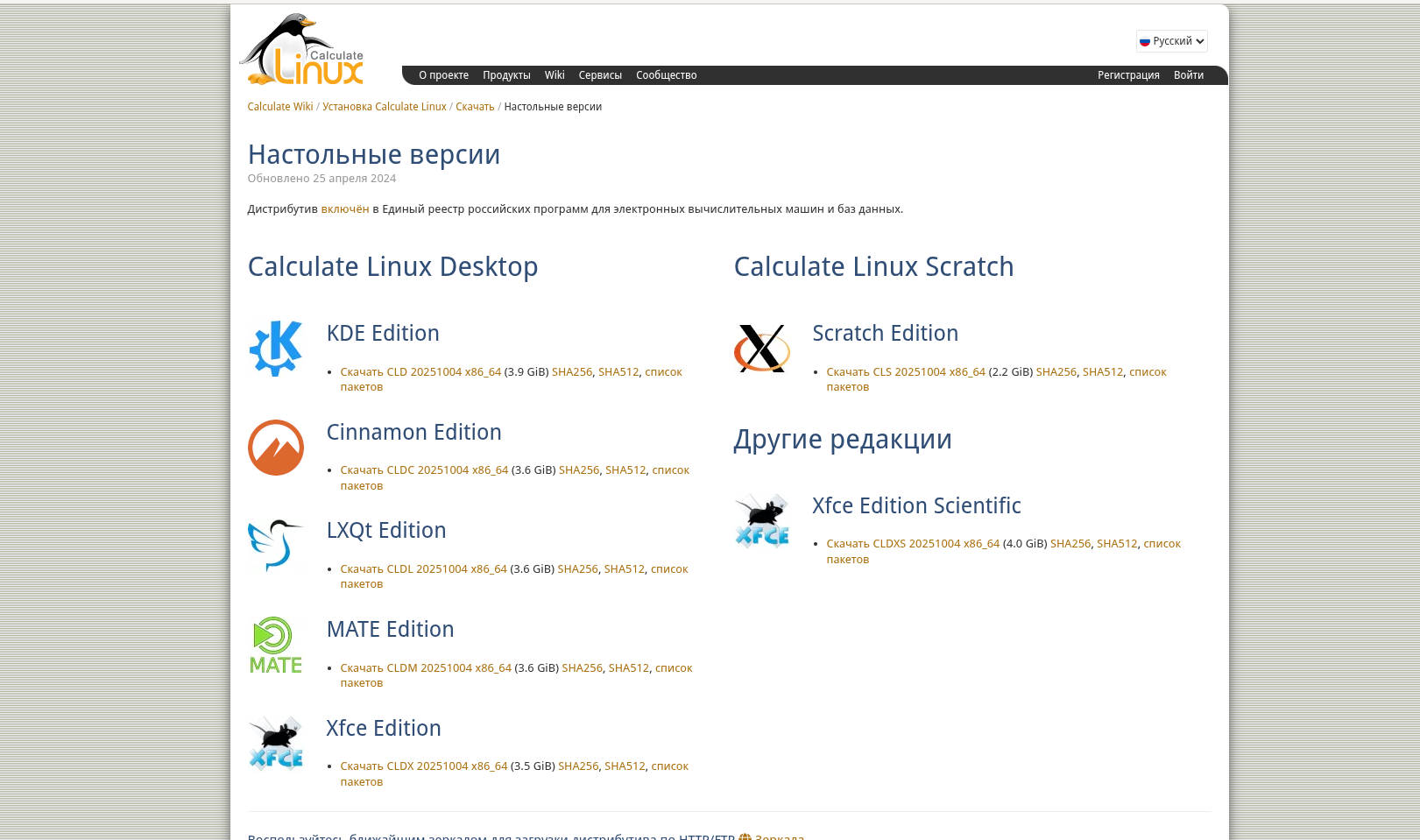
Task: Go to the Регистрация page
Action: 1128,75
